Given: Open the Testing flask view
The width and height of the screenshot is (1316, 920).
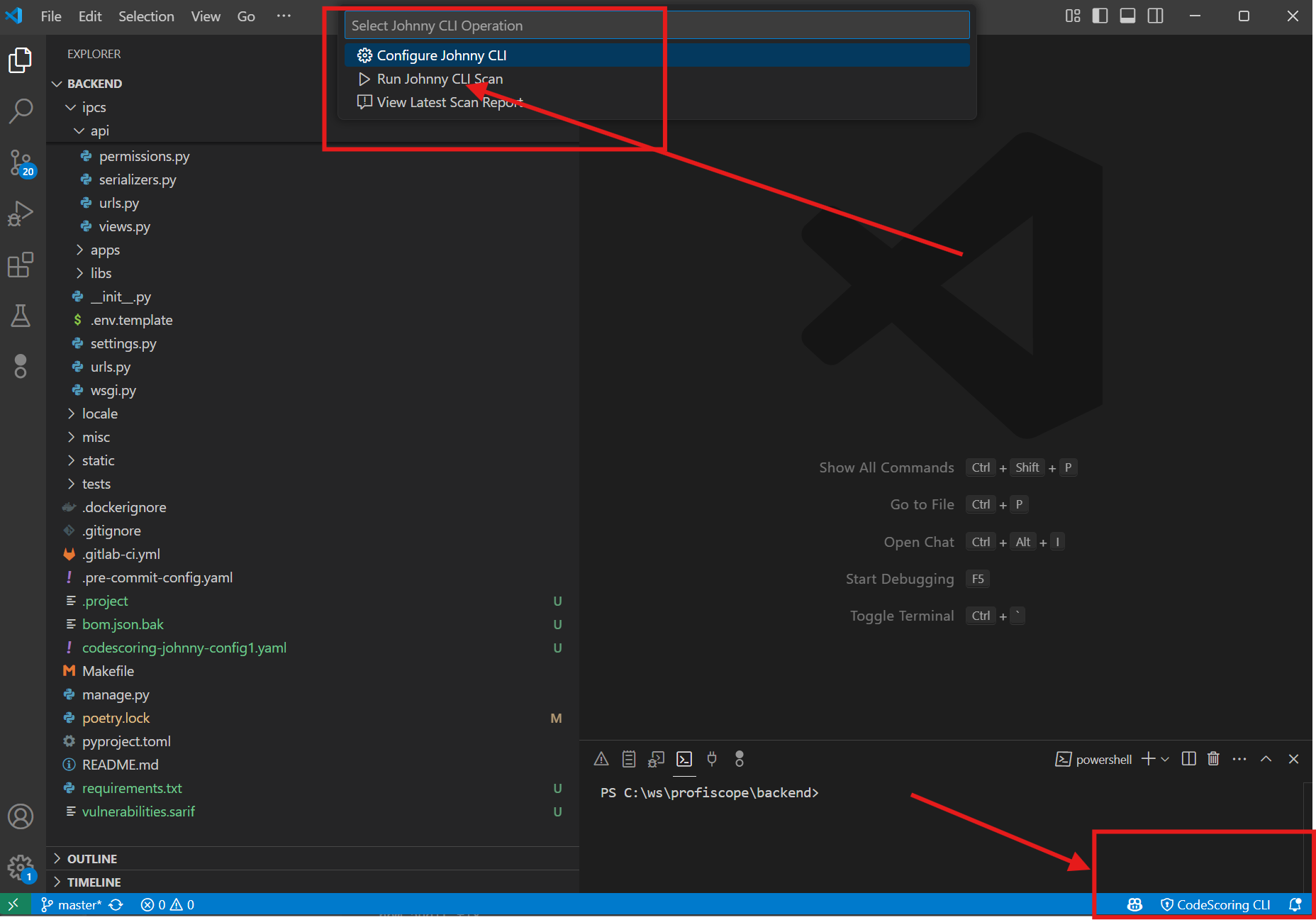Looking at the screenshot, I should coord(21,316).
